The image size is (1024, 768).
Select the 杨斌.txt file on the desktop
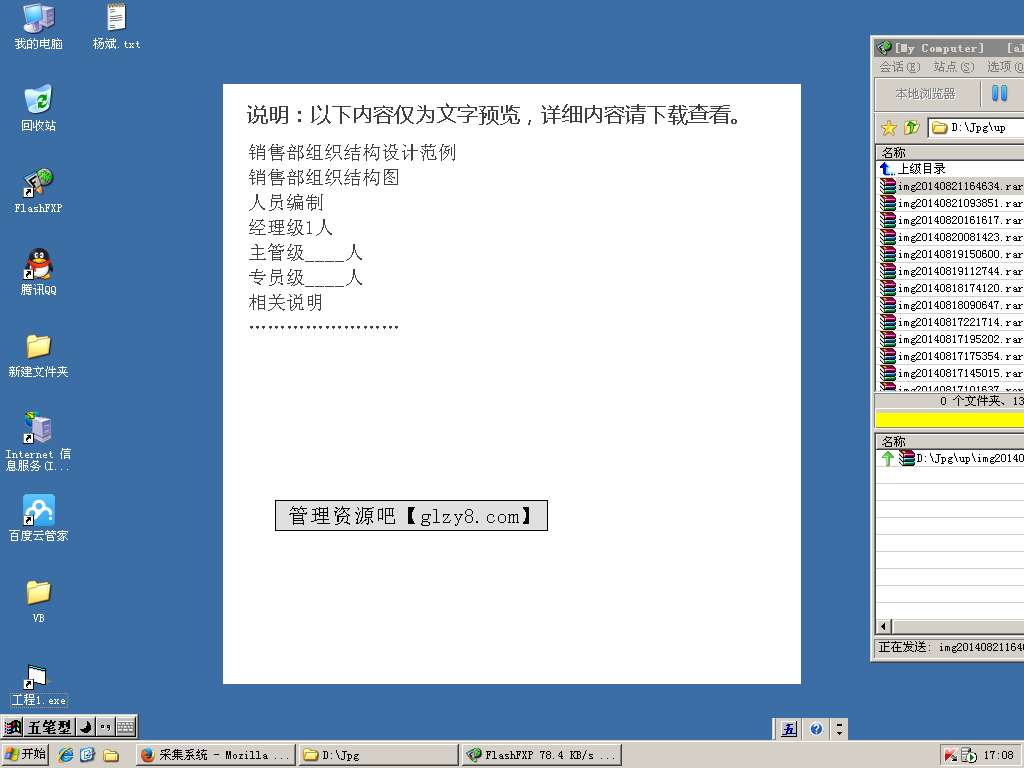pos(116,26)
